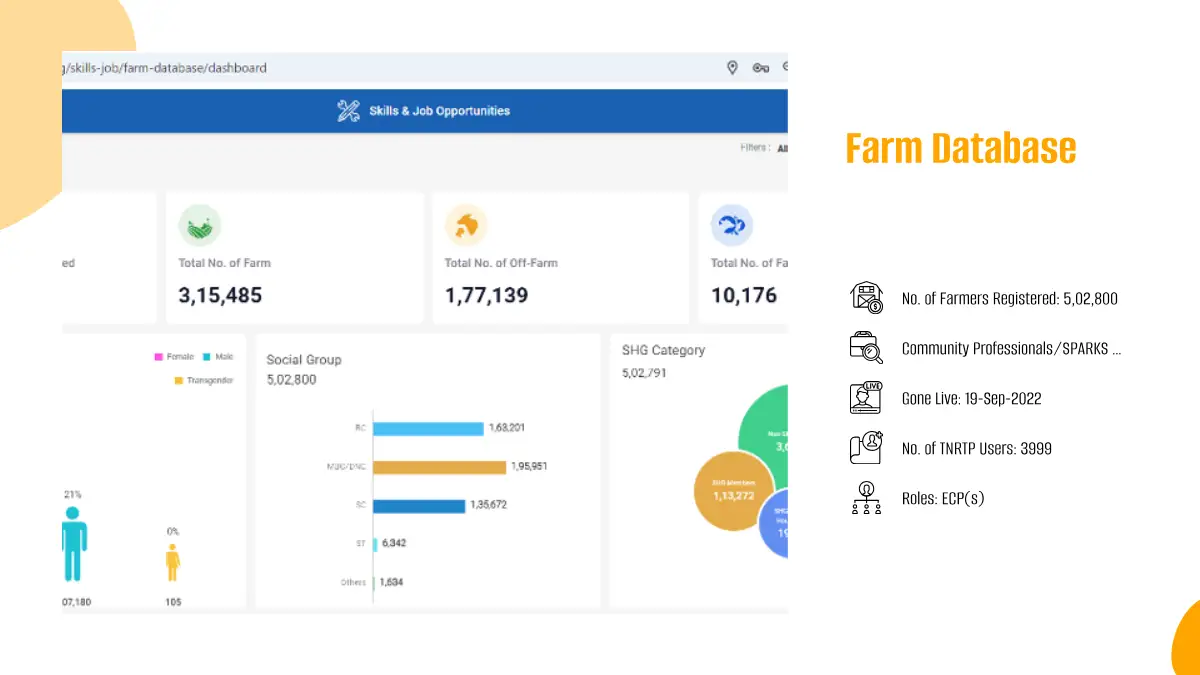Image resolution: width=1200 pixels, height=675 pixels.
Task: Click the location pin icon in address bar
Action: 732,68
